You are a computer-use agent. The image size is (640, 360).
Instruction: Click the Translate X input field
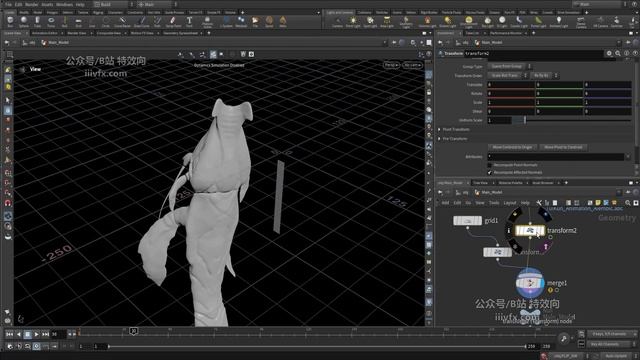(511, 84)
